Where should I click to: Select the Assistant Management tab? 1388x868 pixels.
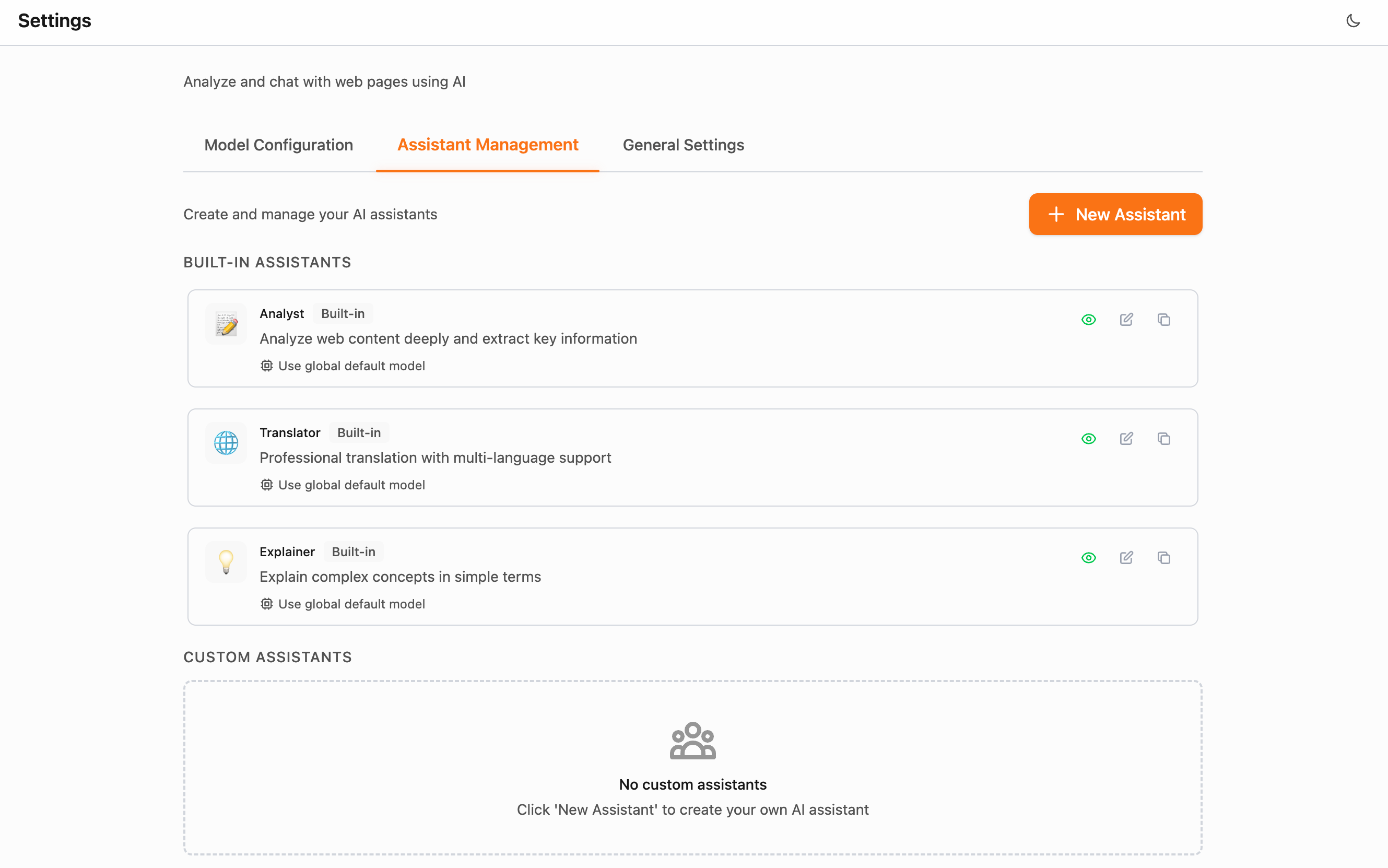(x=487, y=145)
